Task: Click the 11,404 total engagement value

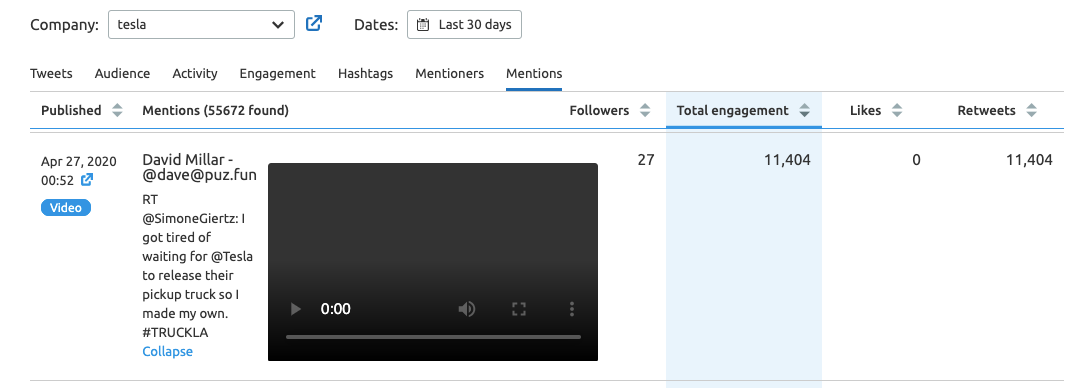Action: (x=787, y=161)
